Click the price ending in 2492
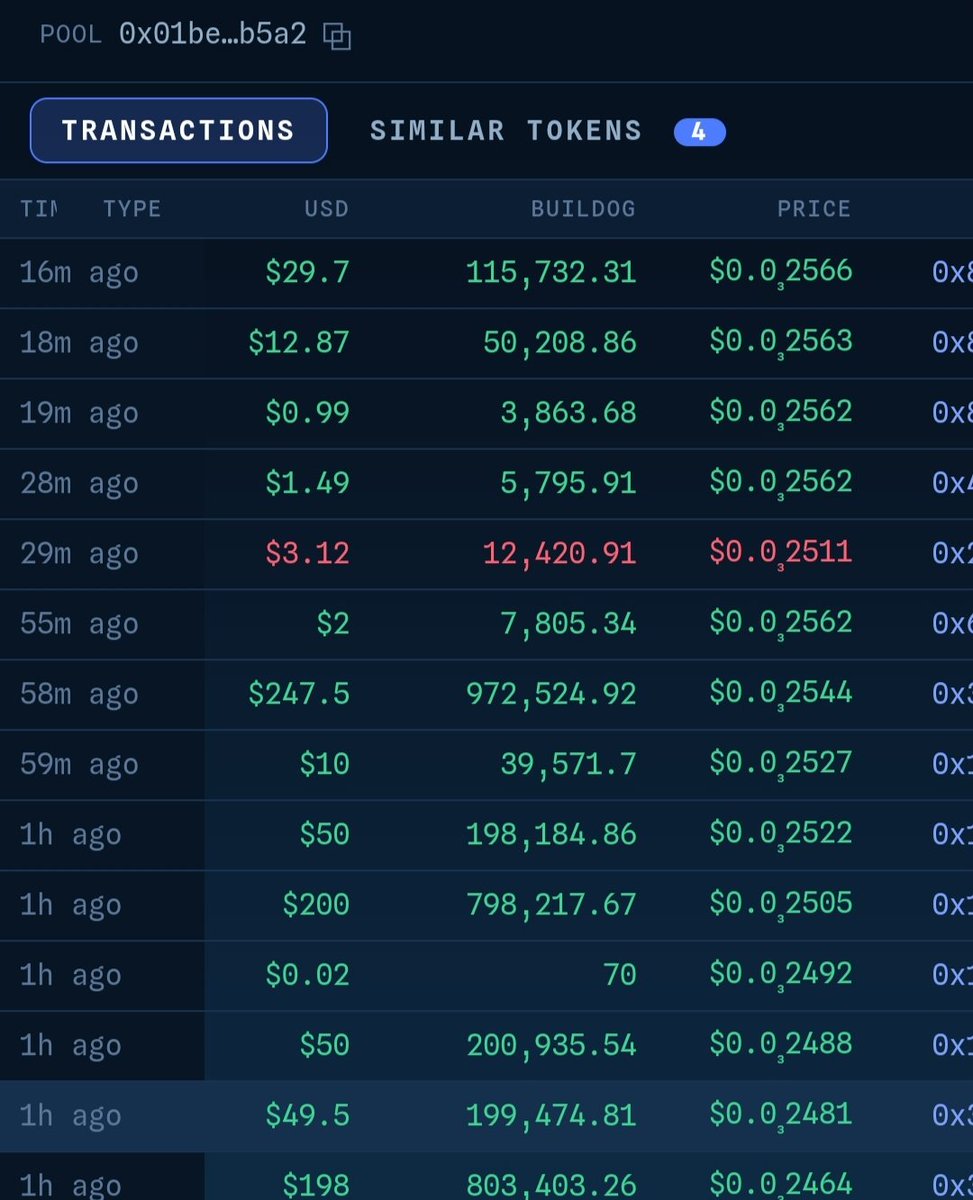This screenshot has height=1200, width=973. (781, 975)
